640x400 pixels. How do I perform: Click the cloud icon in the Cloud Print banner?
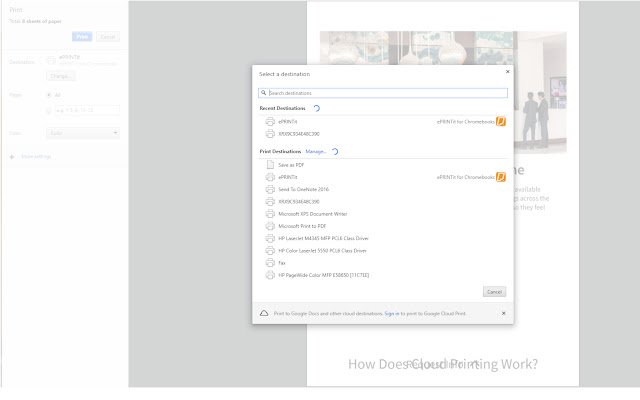tap(264, 313)
